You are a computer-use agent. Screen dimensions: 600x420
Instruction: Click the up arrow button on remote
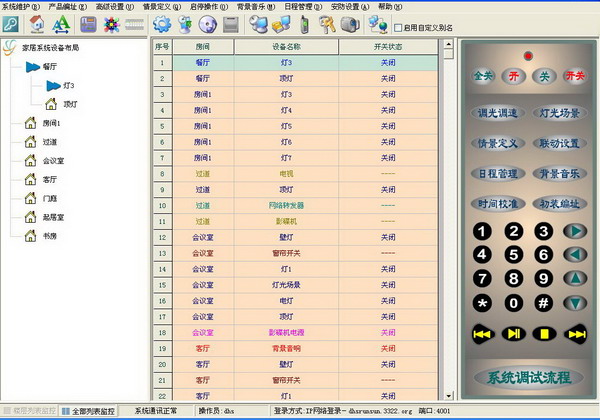tap(575, 278)
